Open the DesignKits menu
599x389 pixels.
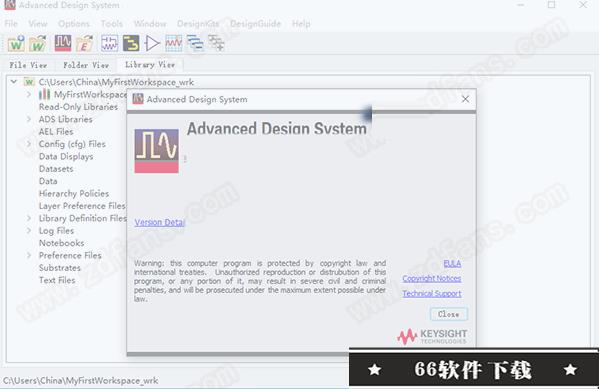(198, 24)
